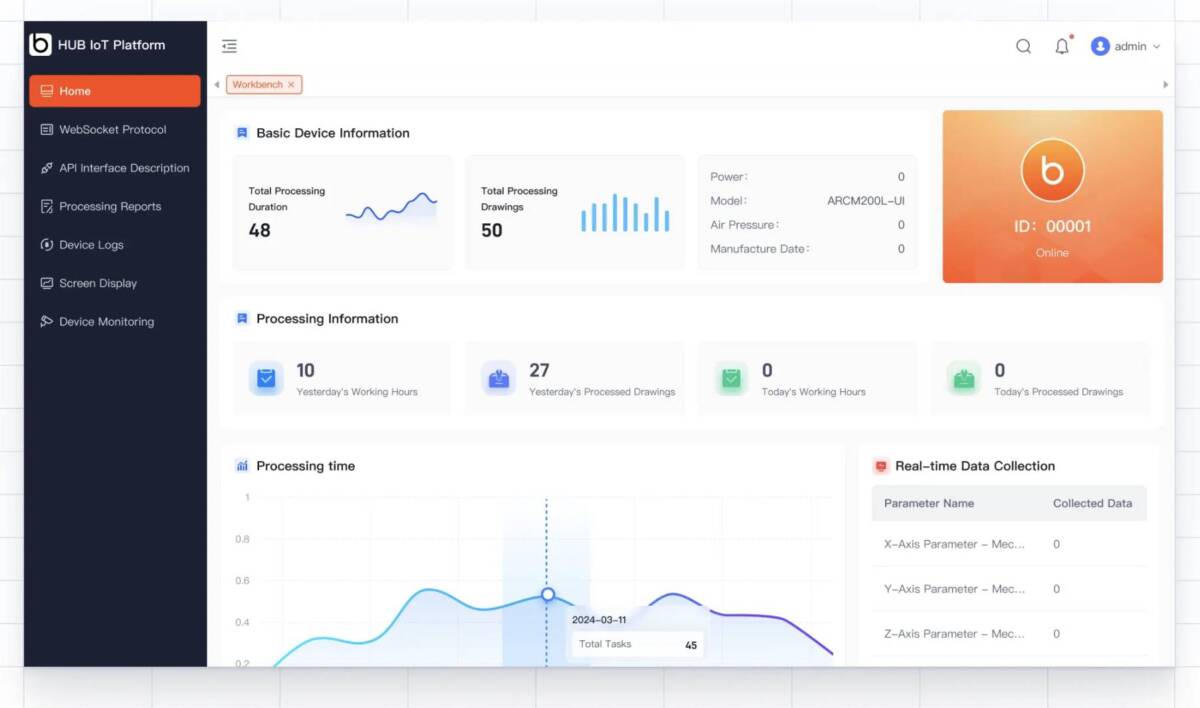Image resolution: width=1200 pixels, height=708 pixels.
Task: Click the Total Processing Duration value 48
Action: click(260, 230)
